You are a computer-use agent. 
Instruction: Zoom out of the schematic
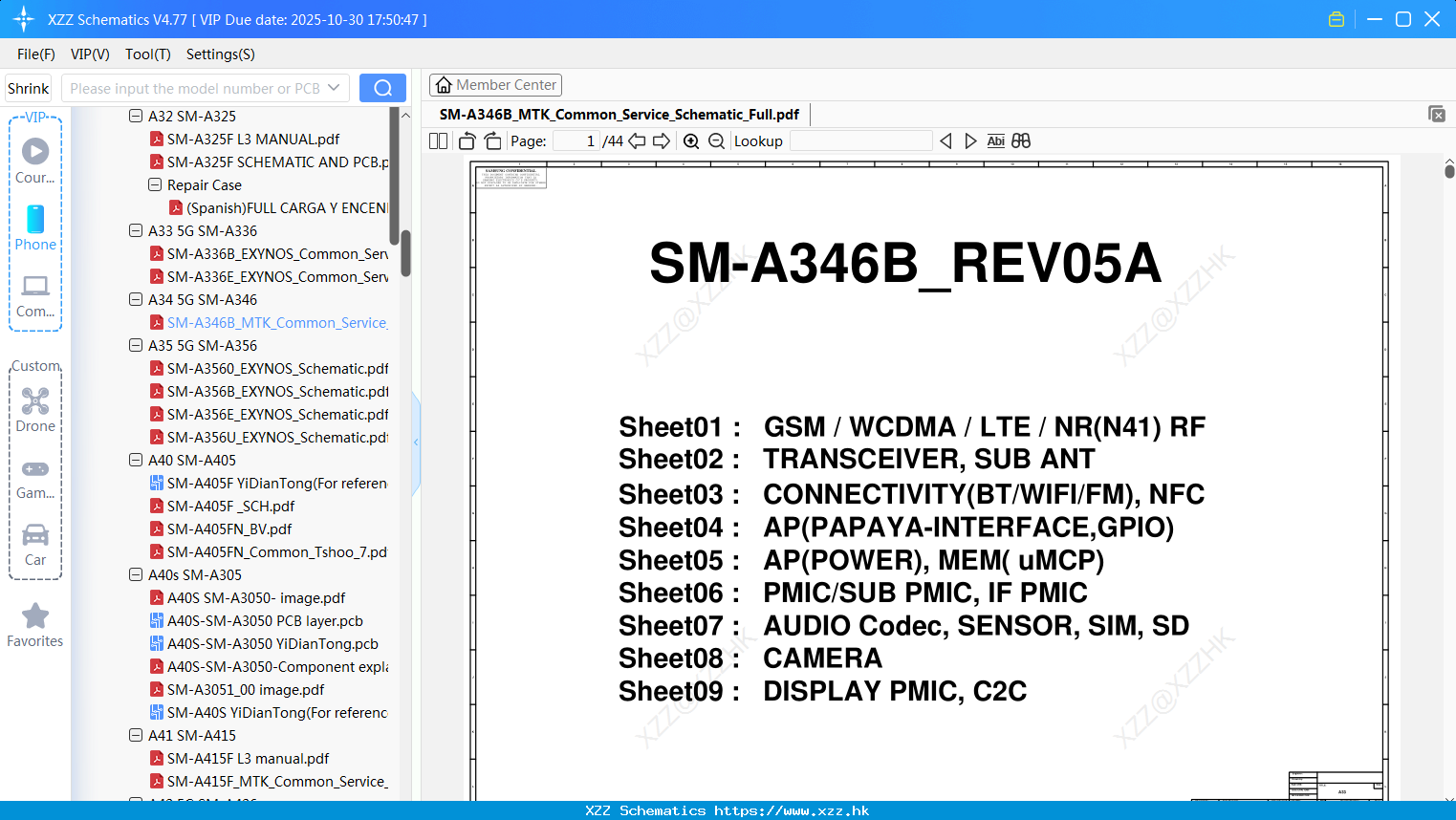[716, 140]
